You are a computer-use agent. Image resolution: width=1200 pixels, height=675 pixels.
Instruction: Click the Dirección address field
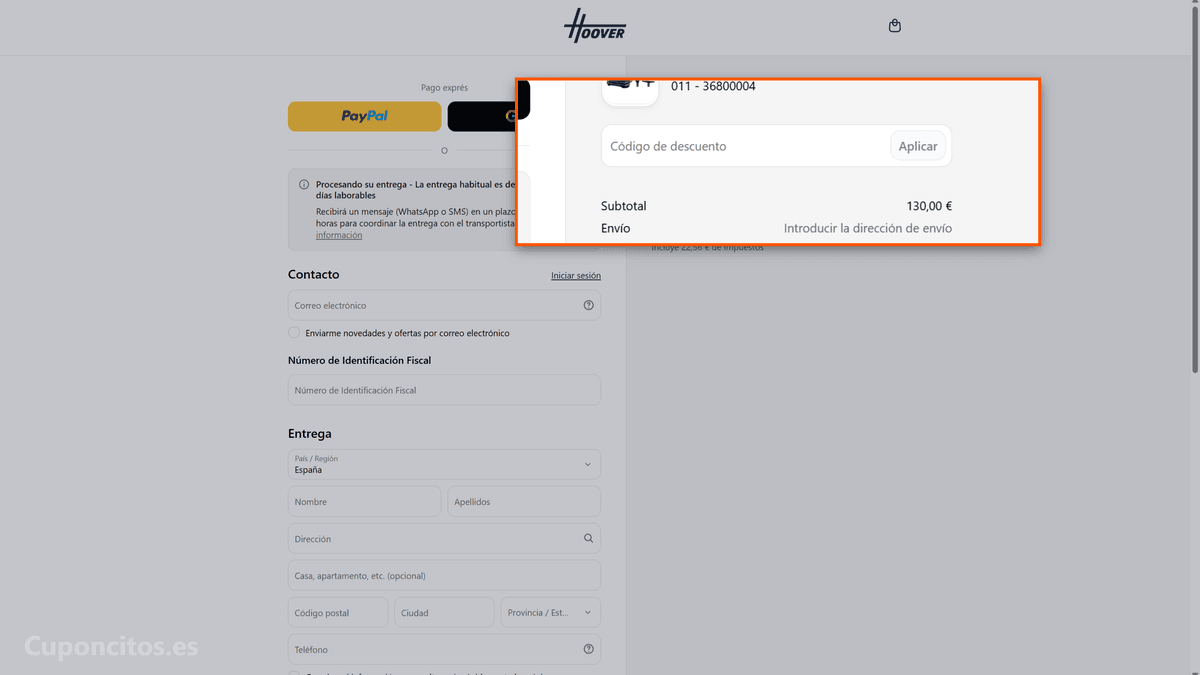point(444,538)
